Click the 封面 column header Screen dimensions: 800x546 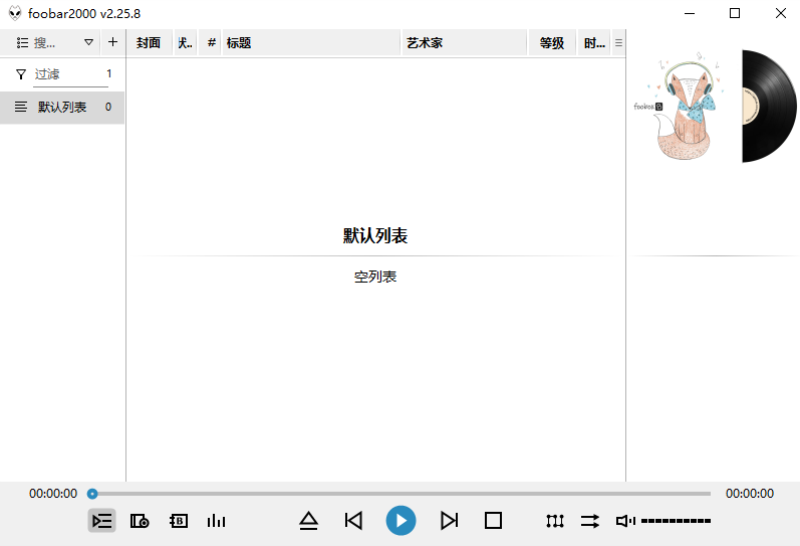[148, 43]
